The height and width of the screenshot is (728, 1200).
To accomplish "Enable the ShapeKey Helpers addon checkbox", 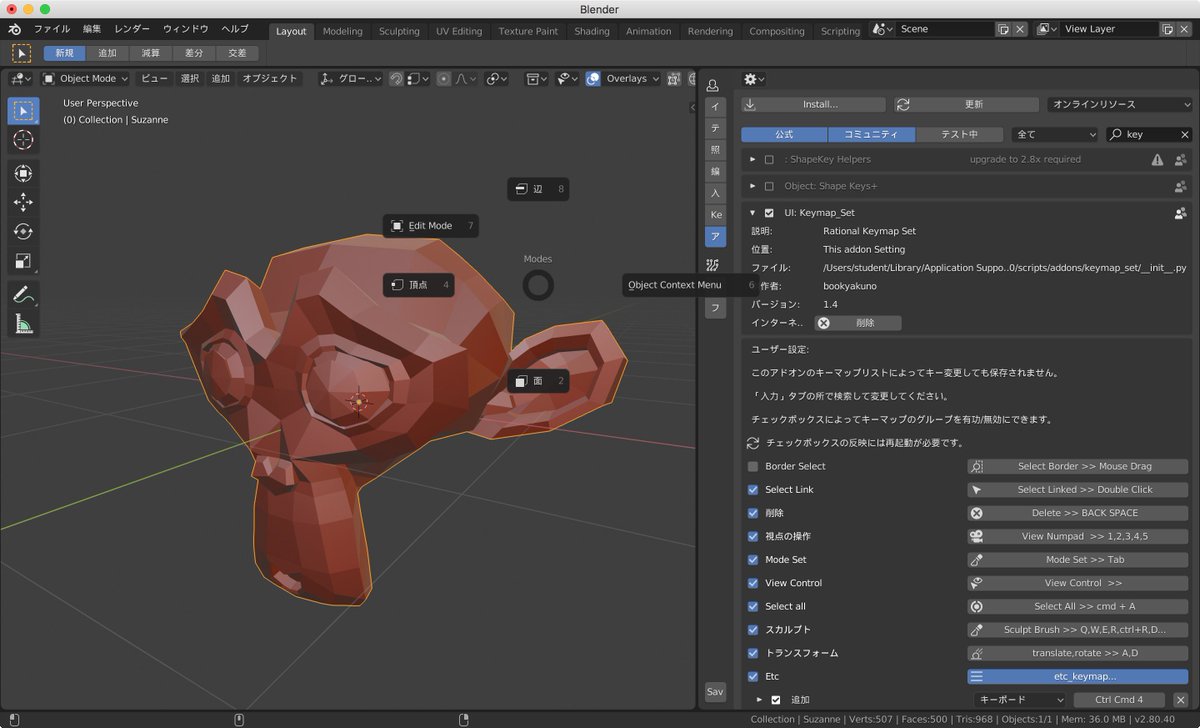I will click(769, 159).
